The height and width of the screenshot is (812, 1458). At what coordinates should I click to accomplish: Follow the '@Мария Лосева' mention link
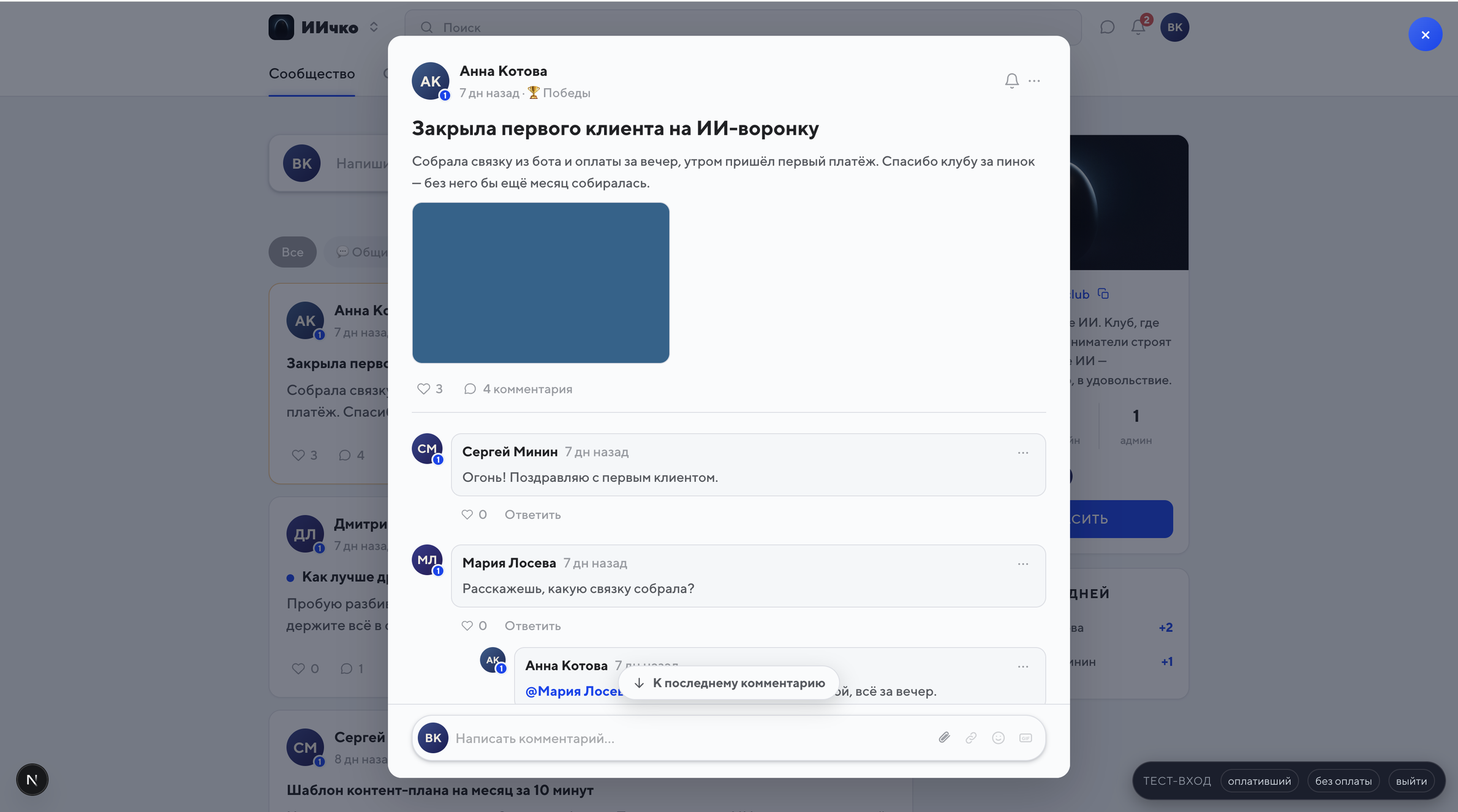pos(573,691)
